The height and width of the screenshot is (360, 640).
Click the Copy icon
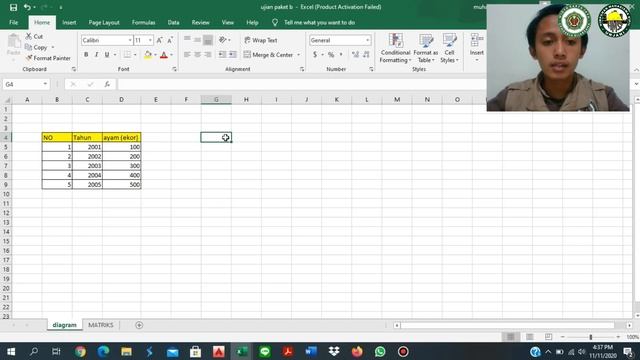28,47
